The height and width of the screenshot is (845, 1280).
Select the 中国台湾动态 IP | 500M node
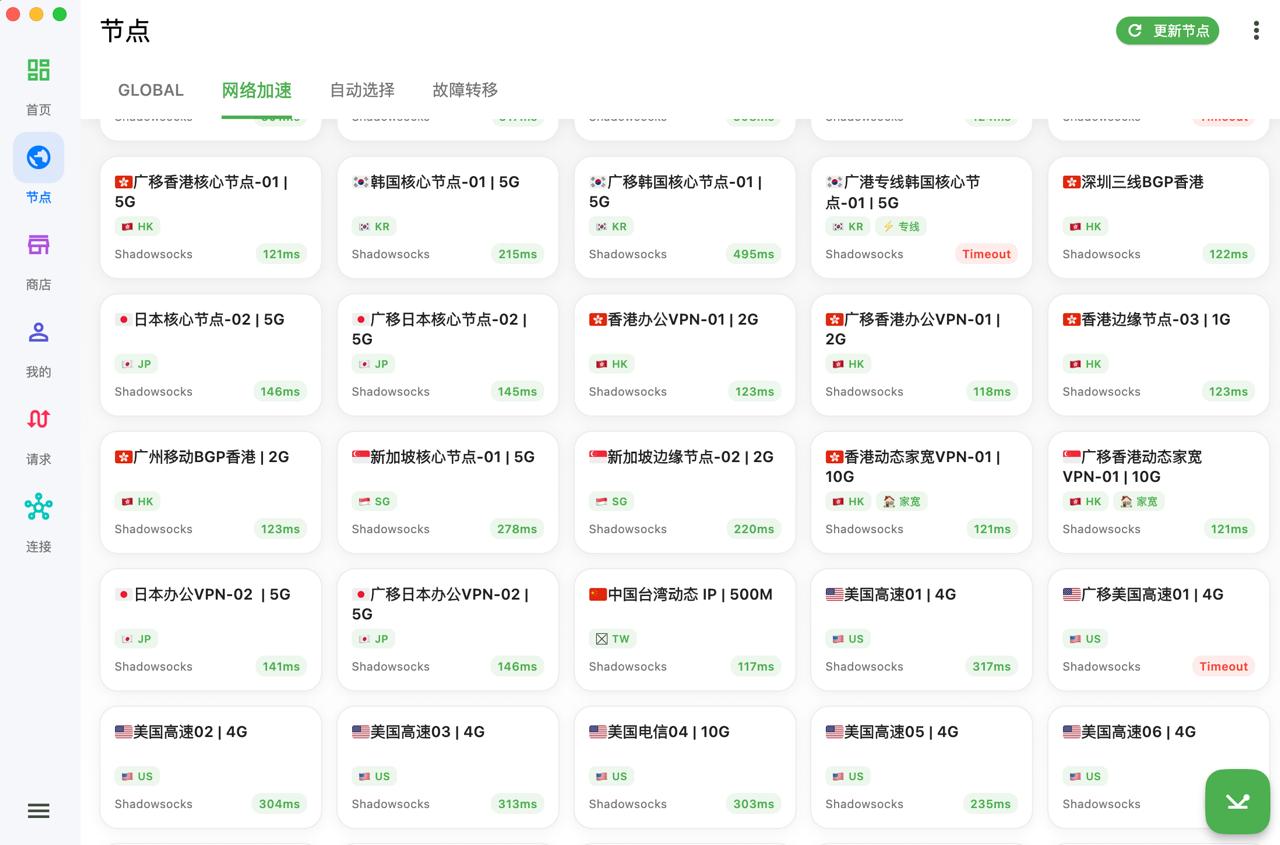click(x=684, y=629)
